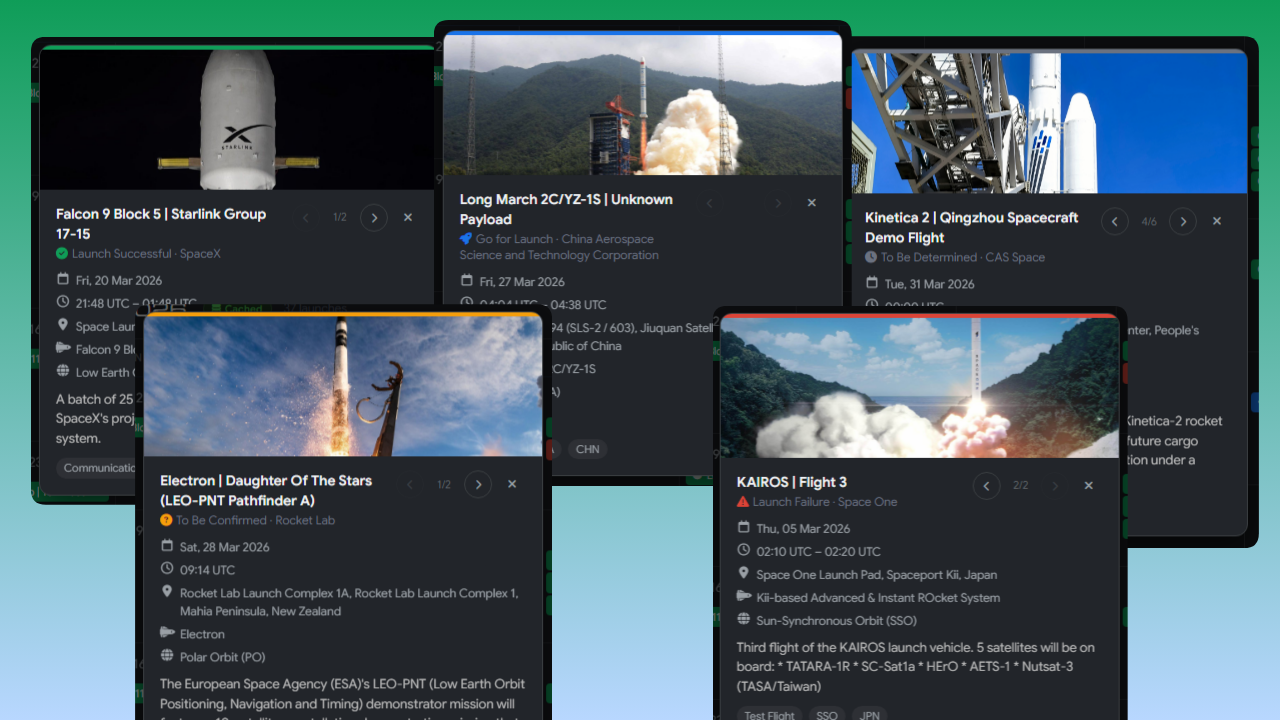Close the Long March 2C/YZ-1S card
Screen dimensions: 1280x720
click(x=812, y=203)
